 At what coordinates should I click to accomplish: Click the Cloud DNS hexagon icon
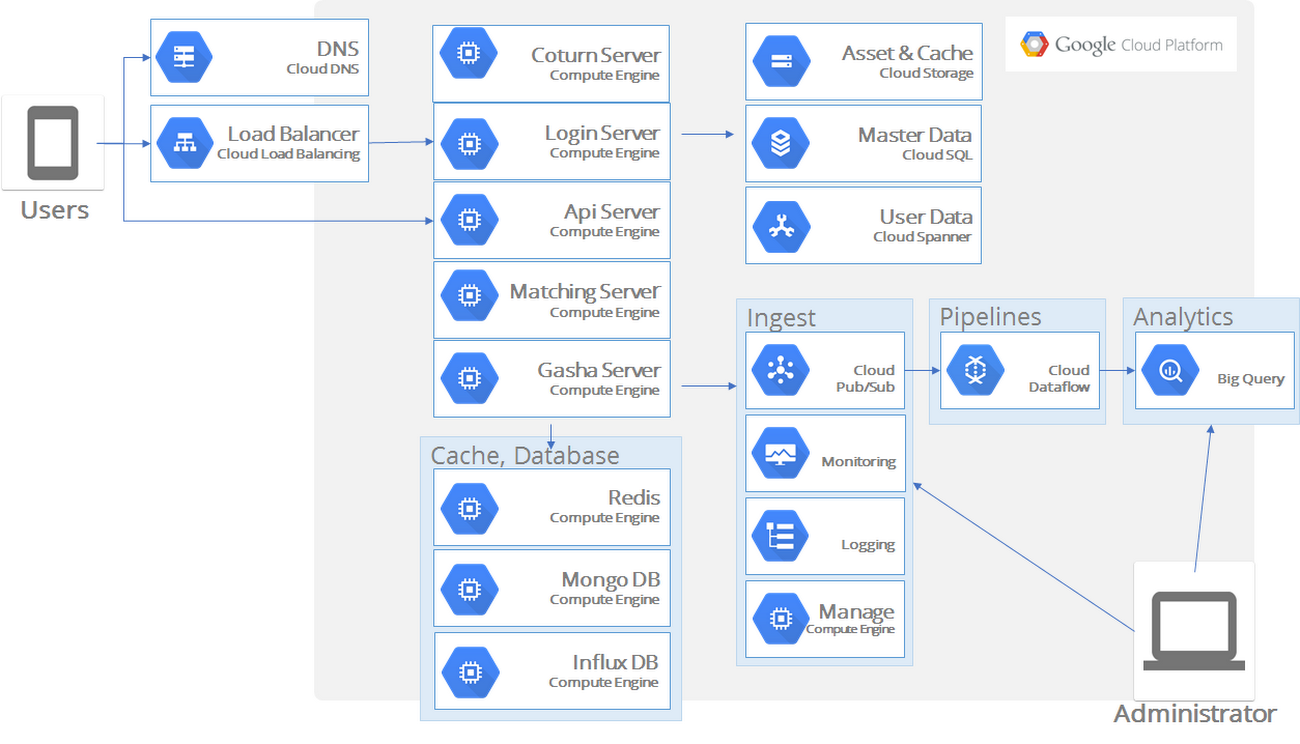(184, 57)
